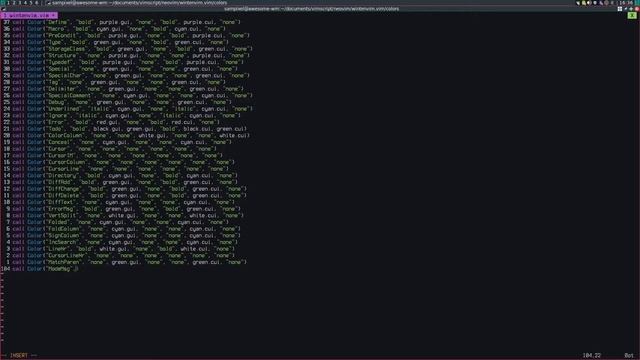
Task: Open the terminal entry in the top tasklist
Action: coord(137,2)
